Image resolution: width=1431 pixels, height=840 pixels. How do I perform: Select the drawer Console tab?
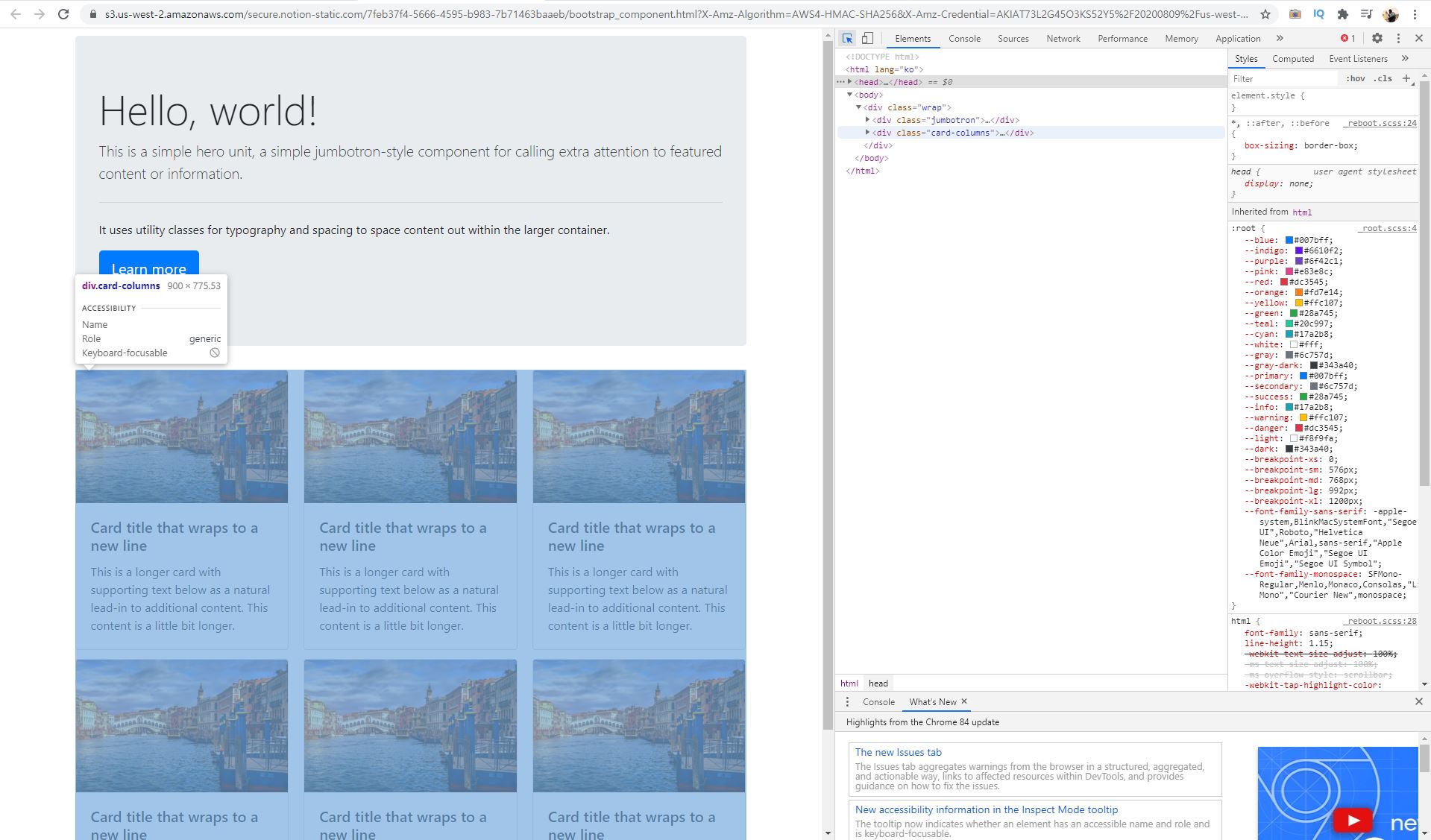[x=878, y=701]
